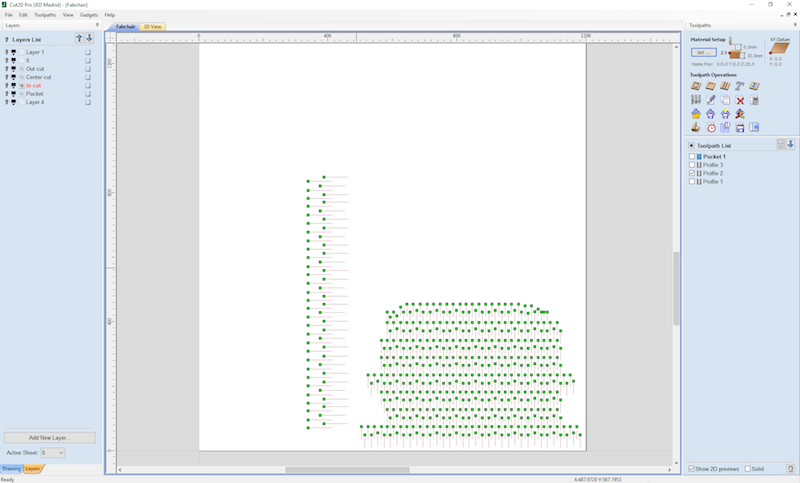Image resolution: width=800 pixels, height=483 pixels.
Task: Click the Set... material setup button
Action: (704, 53)
